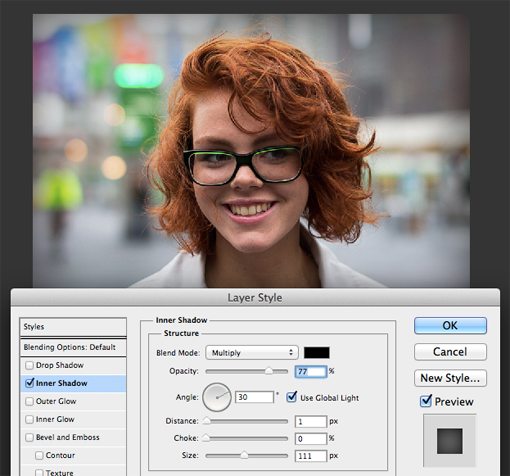
Task: Click the New Style... button
Action: click(450, 378)
